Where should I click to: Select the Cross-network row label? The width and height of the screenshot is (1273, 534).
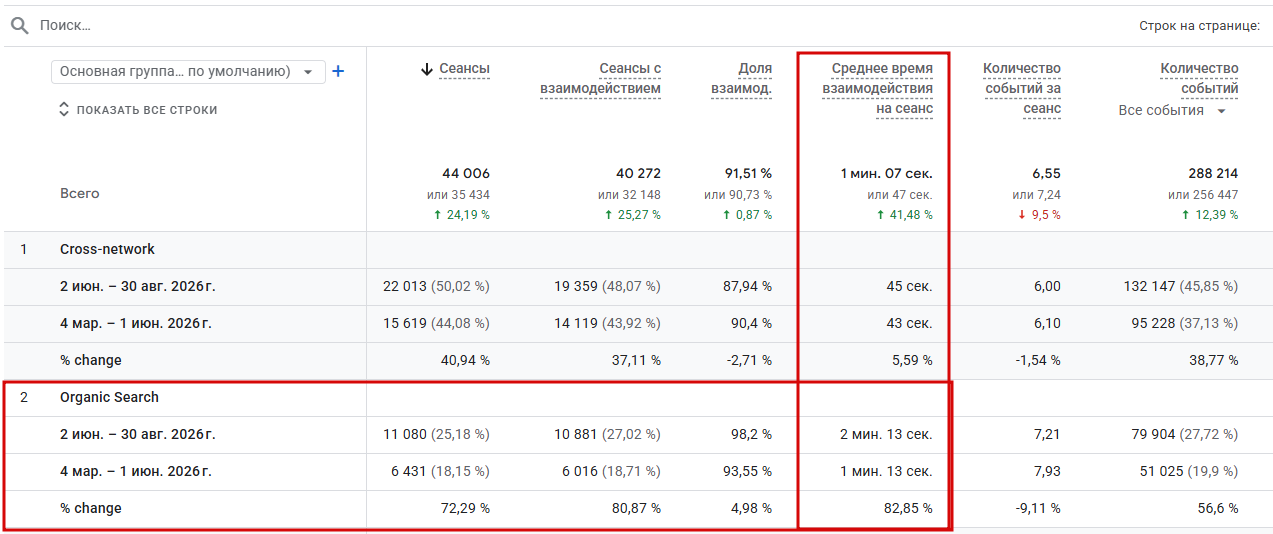click(107, 249)
